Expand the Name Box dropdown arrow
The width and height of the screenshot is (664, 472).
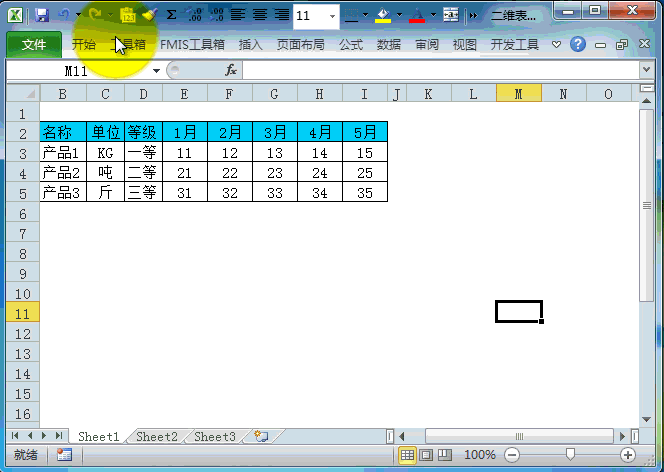(157, 71)
